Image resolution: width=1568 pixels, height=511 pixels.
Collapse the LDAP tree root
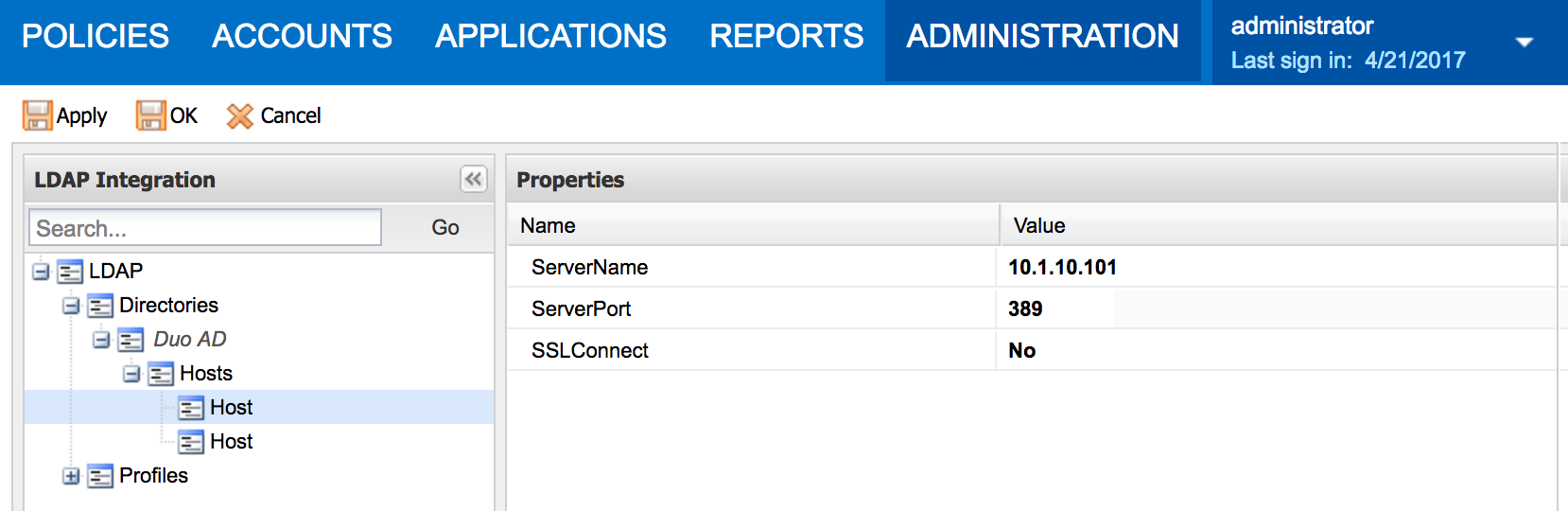(x=41, y=272)
